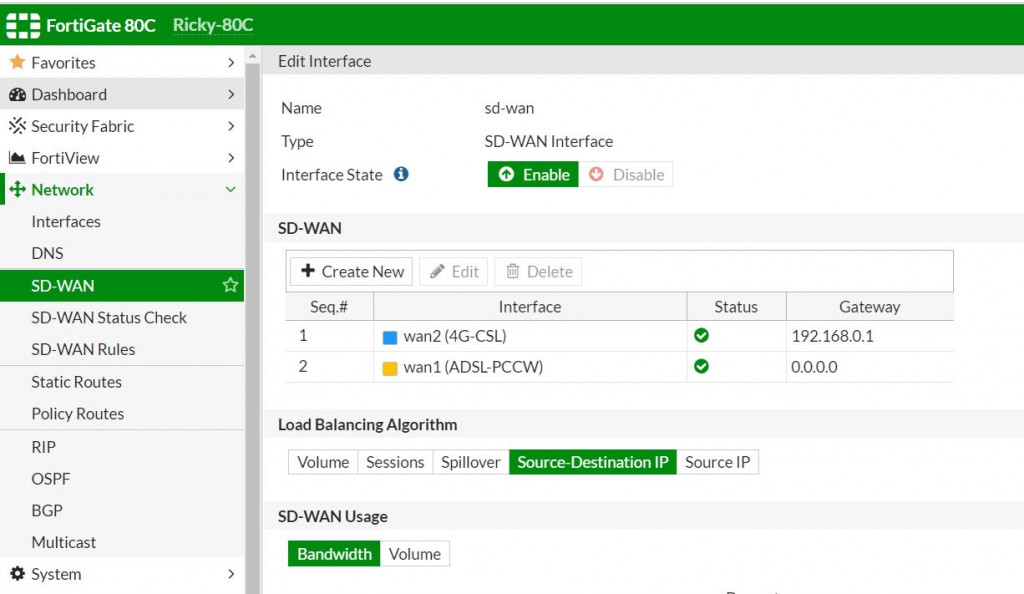Click the Favorites star icon
The image size is (1024, 594).
pyautogui.click(x=18, y=62)
